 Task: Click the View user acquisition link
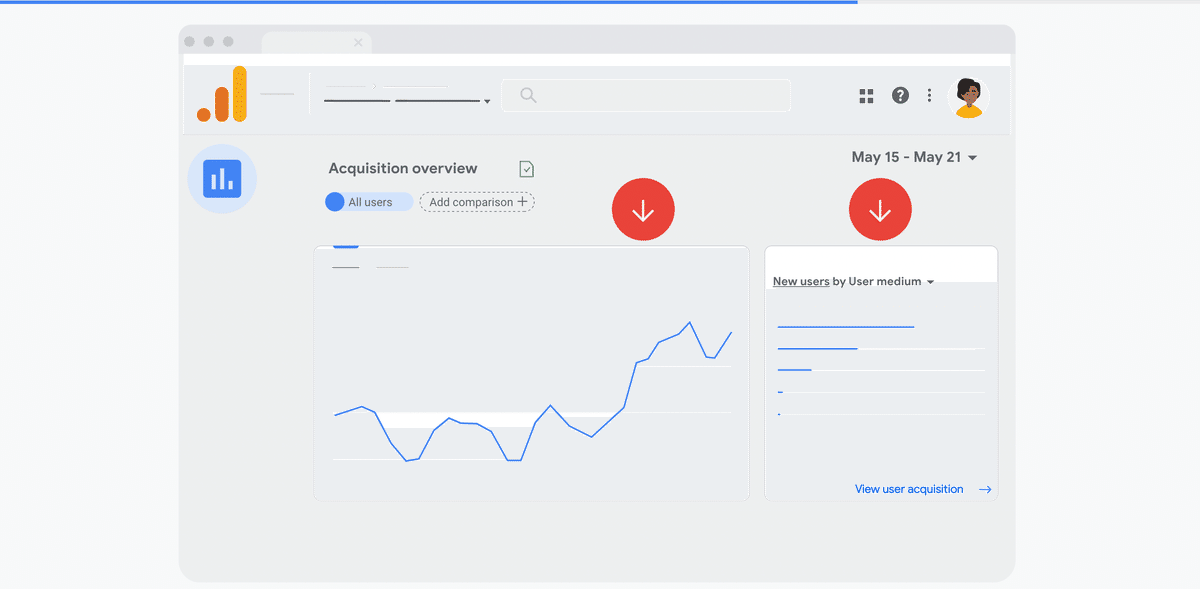[x=909, y=489]
